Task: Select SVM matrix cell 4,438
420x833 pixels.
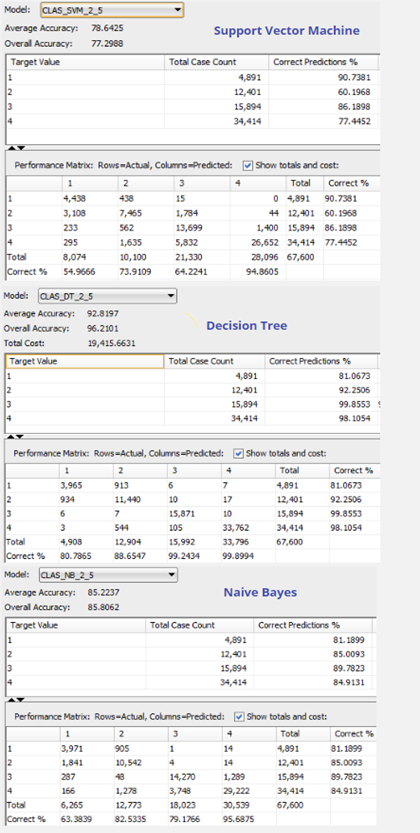Action: [73, 198]
